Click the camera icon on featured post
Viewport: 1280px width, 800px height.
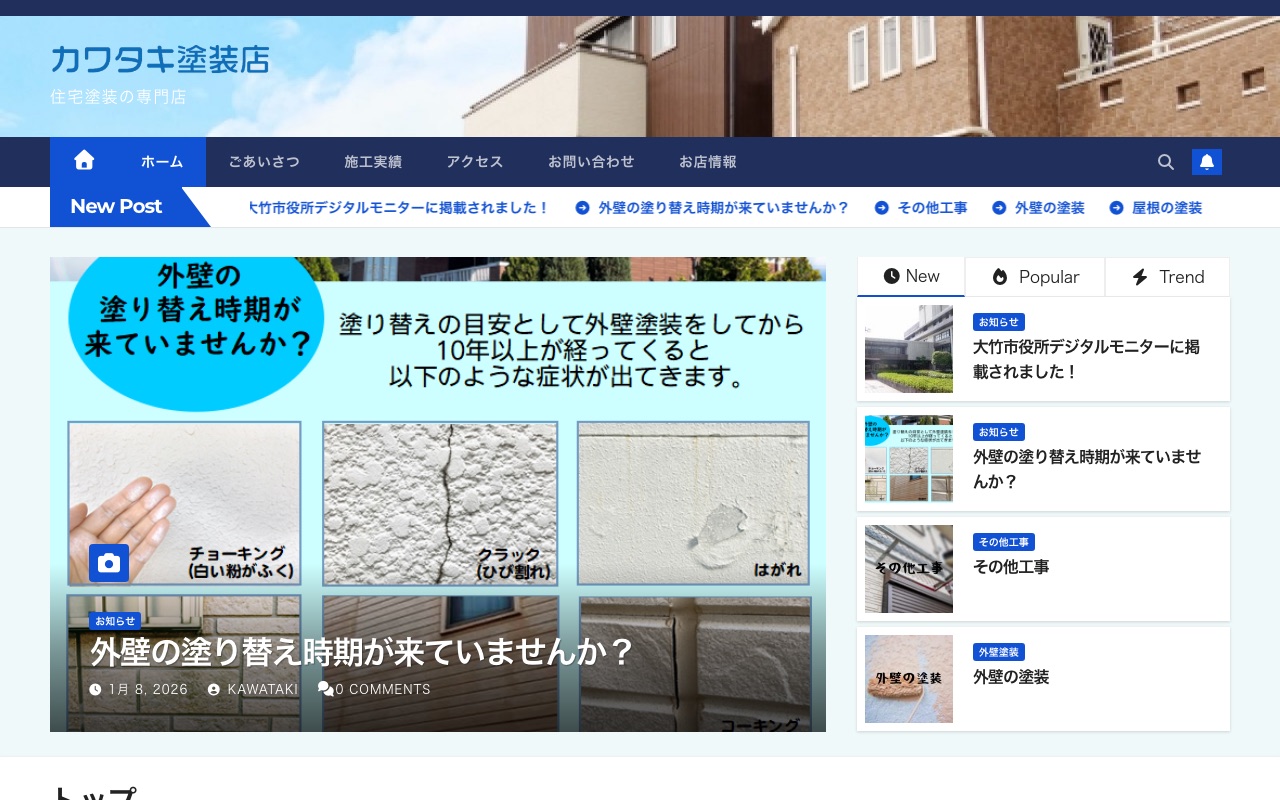109,563
